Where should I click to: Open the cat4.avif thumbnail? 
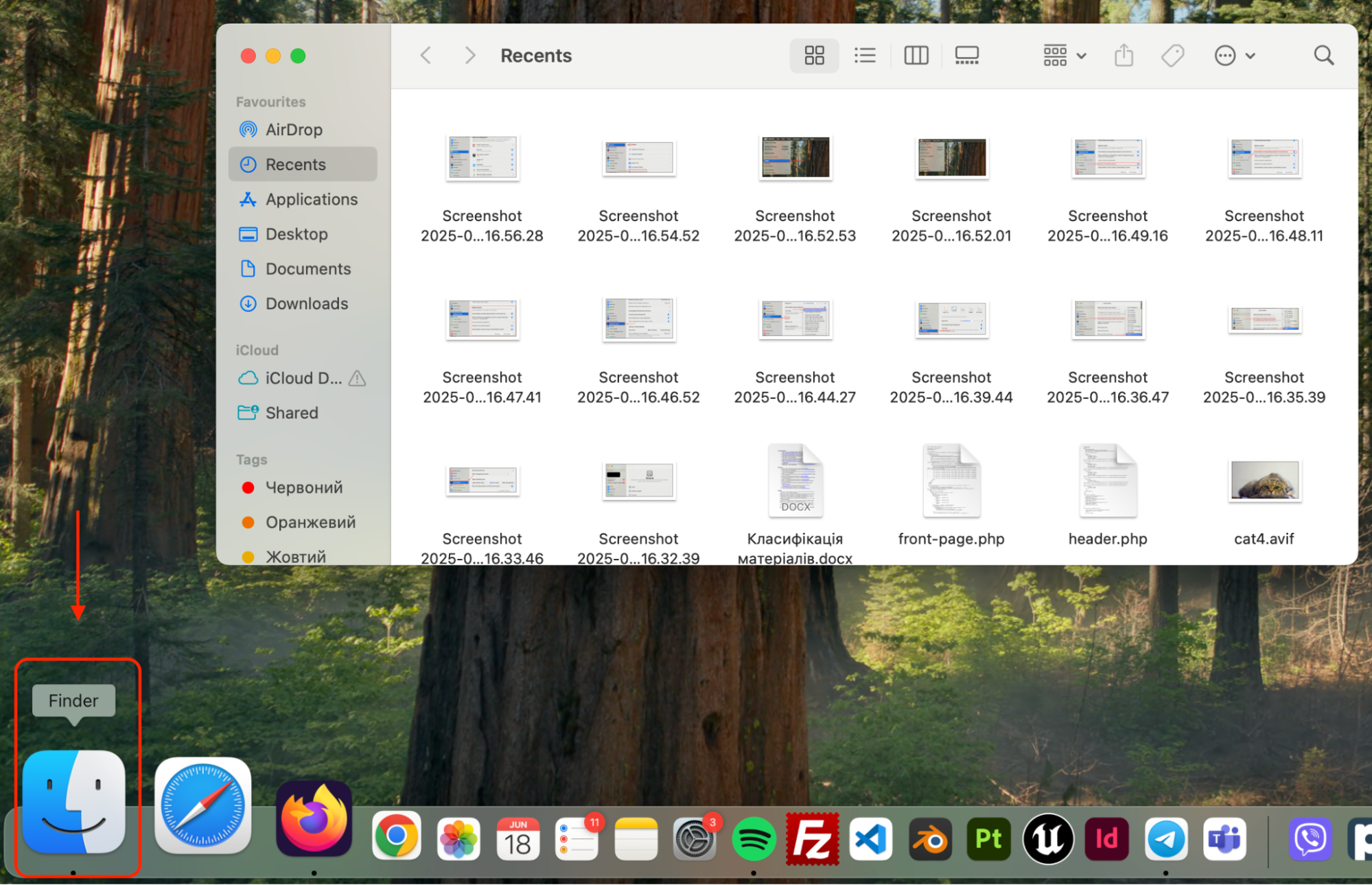1264,481
